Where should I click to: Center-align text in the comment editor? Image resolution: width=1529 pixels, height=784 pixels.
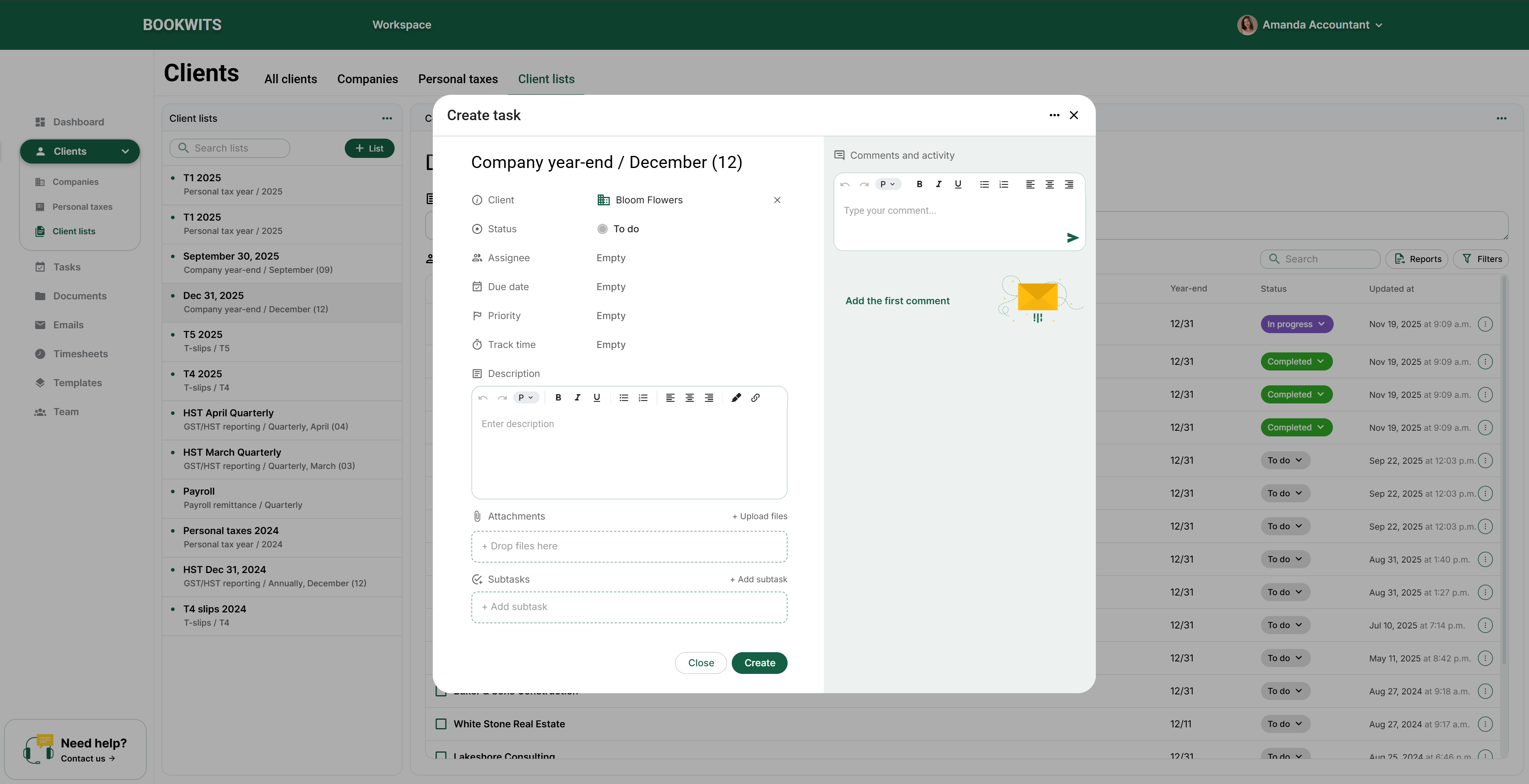tap(1050, 184)
